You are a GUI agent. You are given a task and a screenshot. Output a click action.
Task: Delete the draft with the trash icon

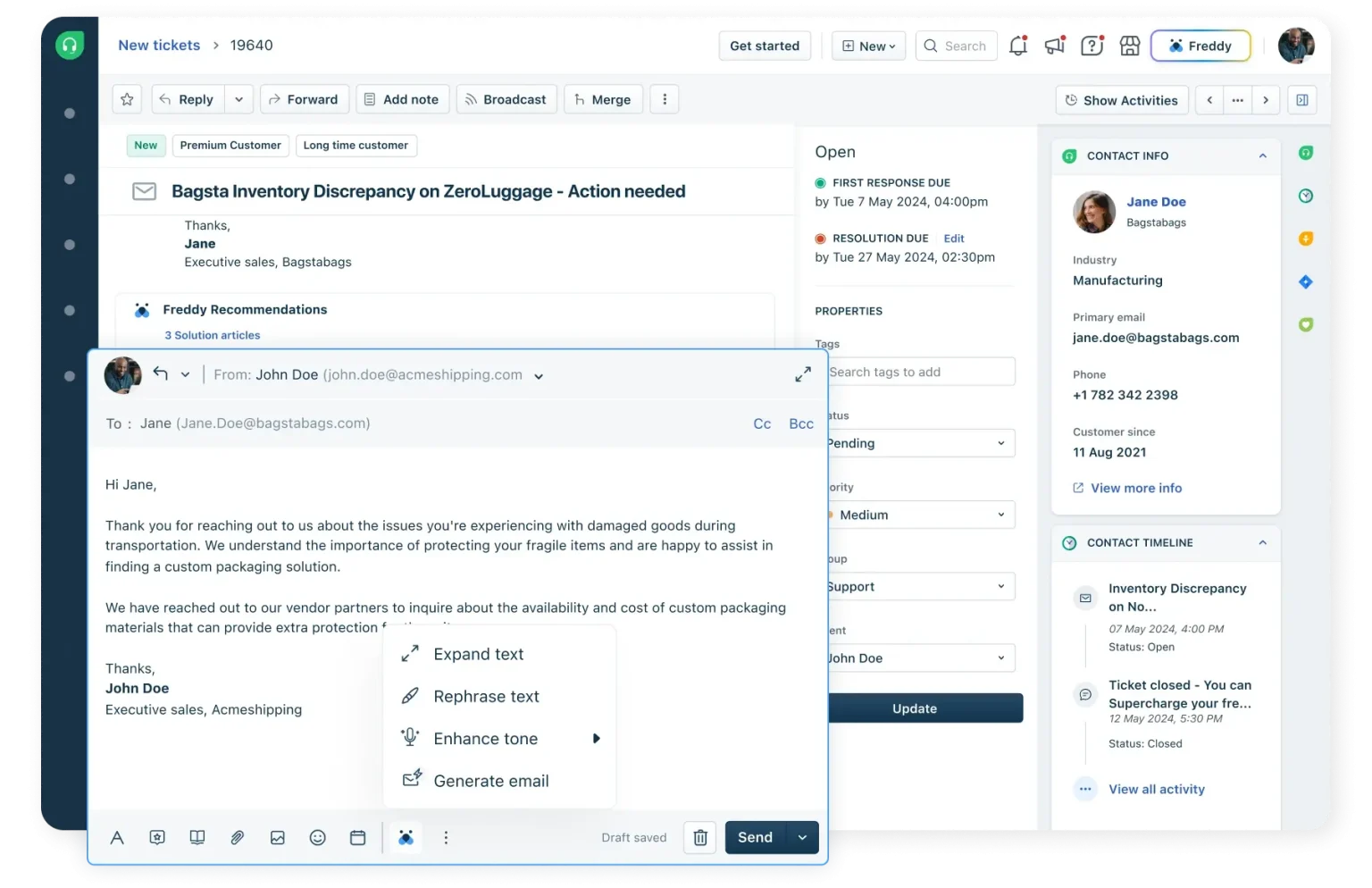point(700,837)
